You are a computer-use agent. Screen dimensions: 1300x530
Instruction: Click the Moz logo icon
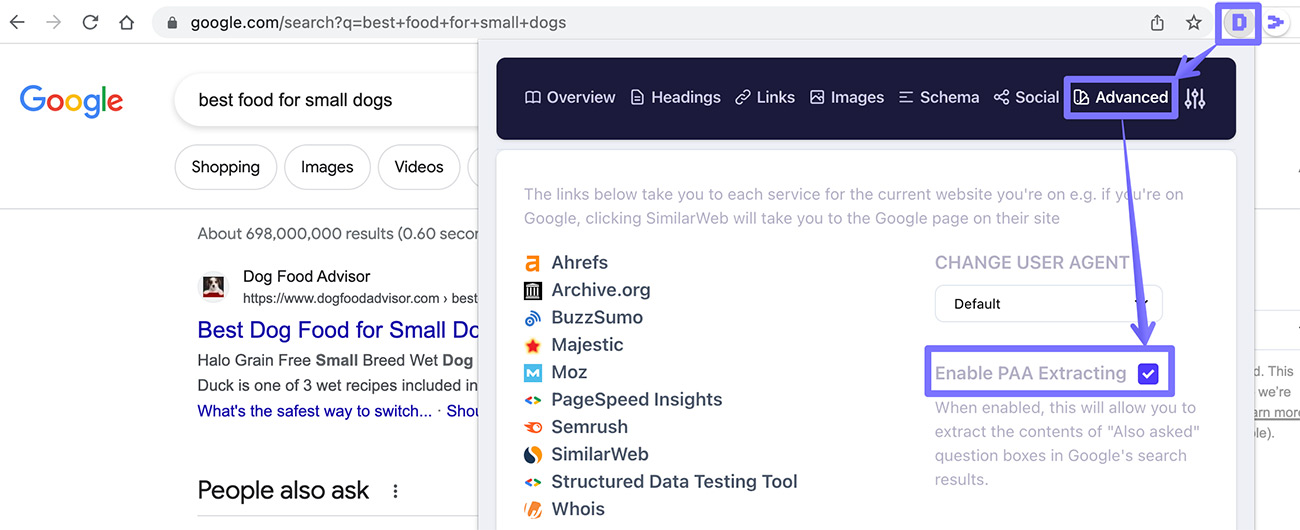pyautogui.click(x=532, y=372)
